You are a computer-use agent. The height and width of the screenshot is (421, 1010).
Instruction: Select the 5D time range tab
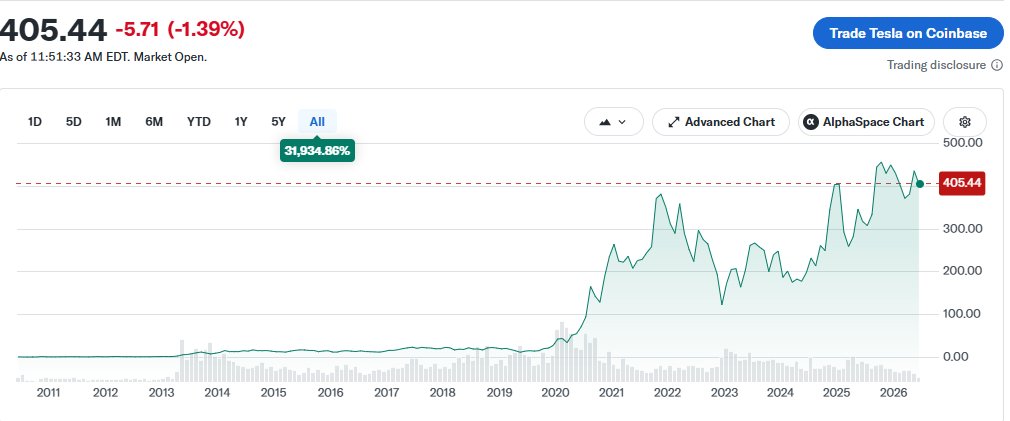(73, 121)
